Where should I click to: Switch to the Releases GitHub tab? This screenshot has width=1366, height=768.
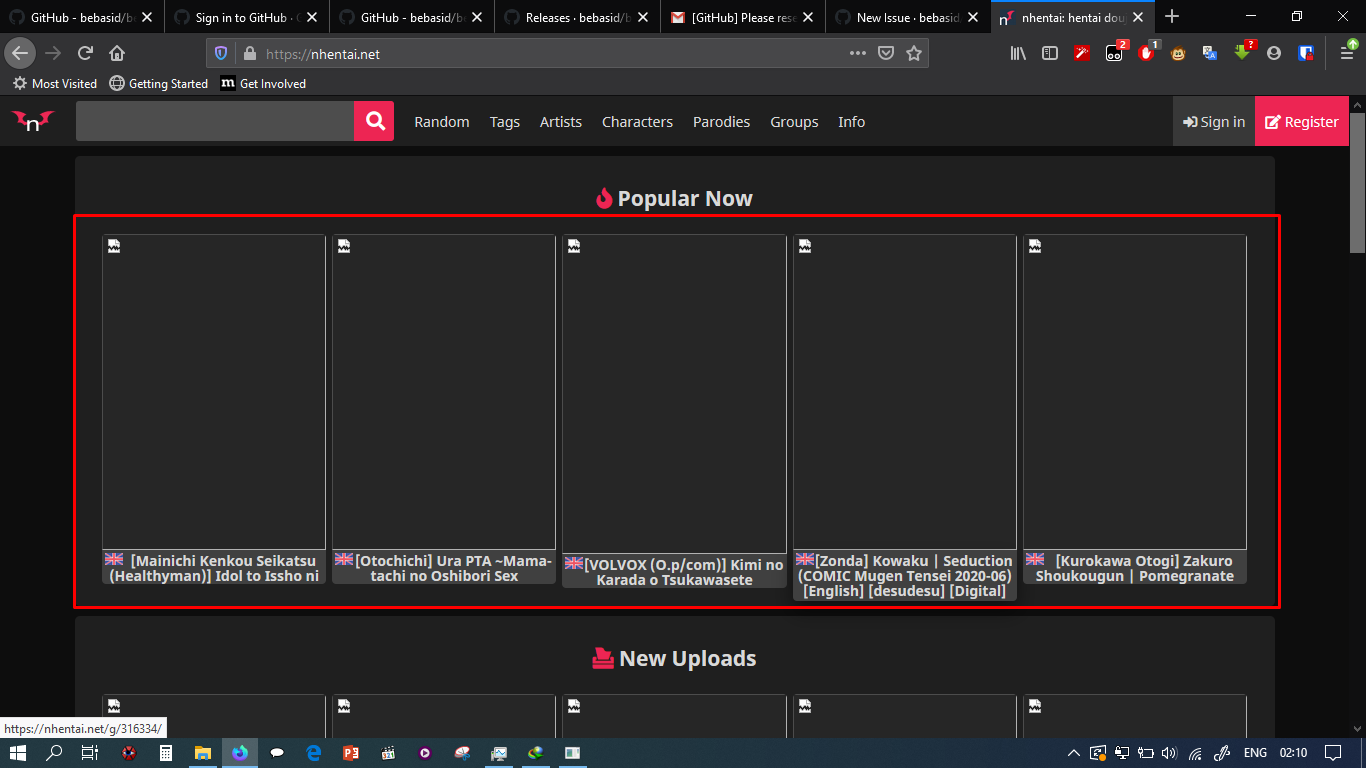[x=570, y=16]
